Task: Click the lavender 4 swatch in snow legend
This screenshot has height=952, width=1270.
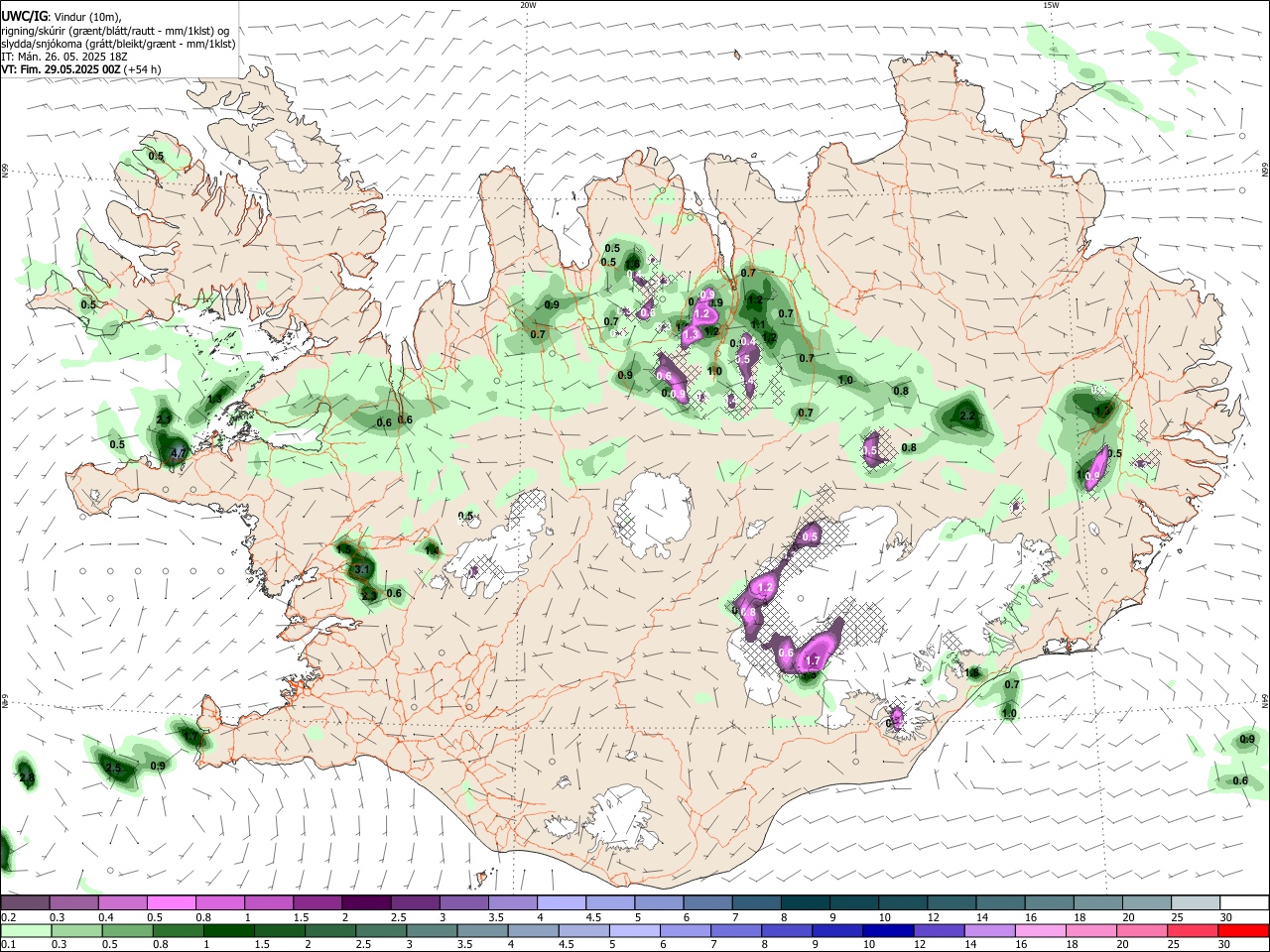Action: click(x=561, y=903)
